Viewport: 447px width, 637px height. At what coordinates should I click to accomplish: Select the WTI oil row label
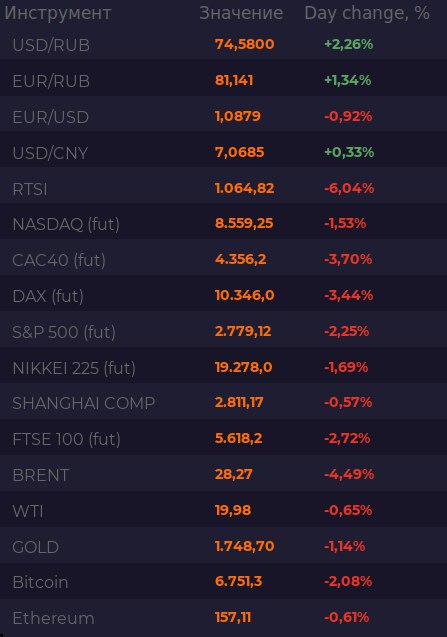click(x=28, y=511)
